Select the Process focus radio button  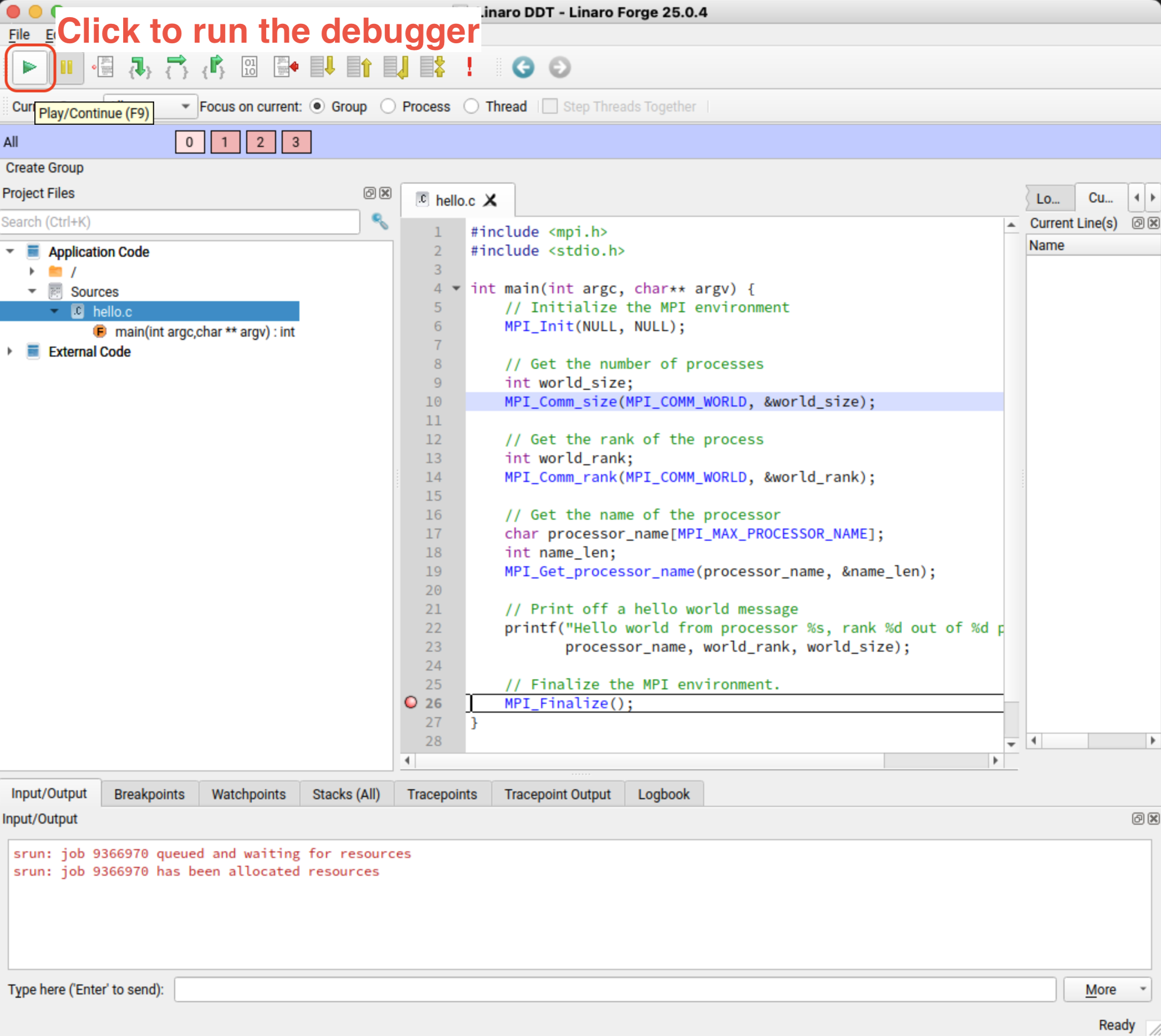pyautogui.click(x=388, y=106)
